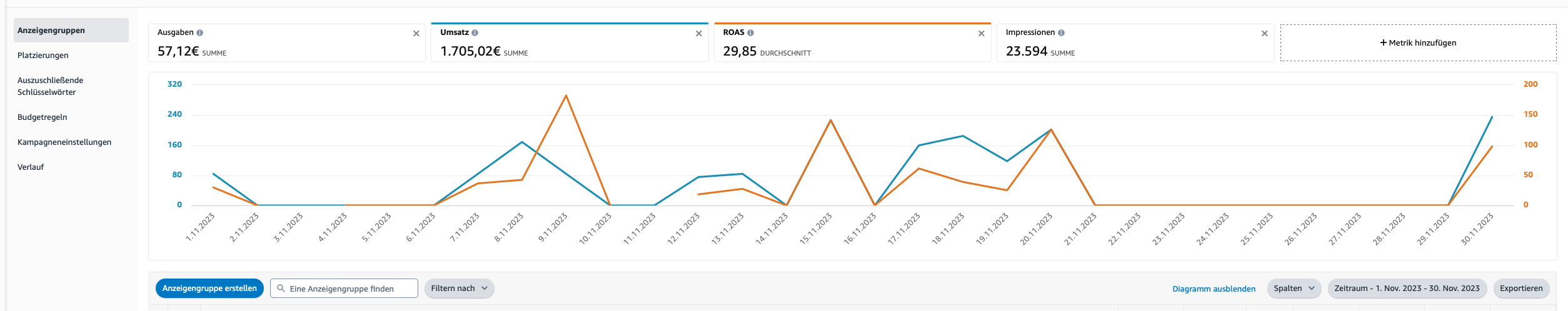Go to Budgetregeln section
The height and width of the screenshot is (311, 1568).
43,117
